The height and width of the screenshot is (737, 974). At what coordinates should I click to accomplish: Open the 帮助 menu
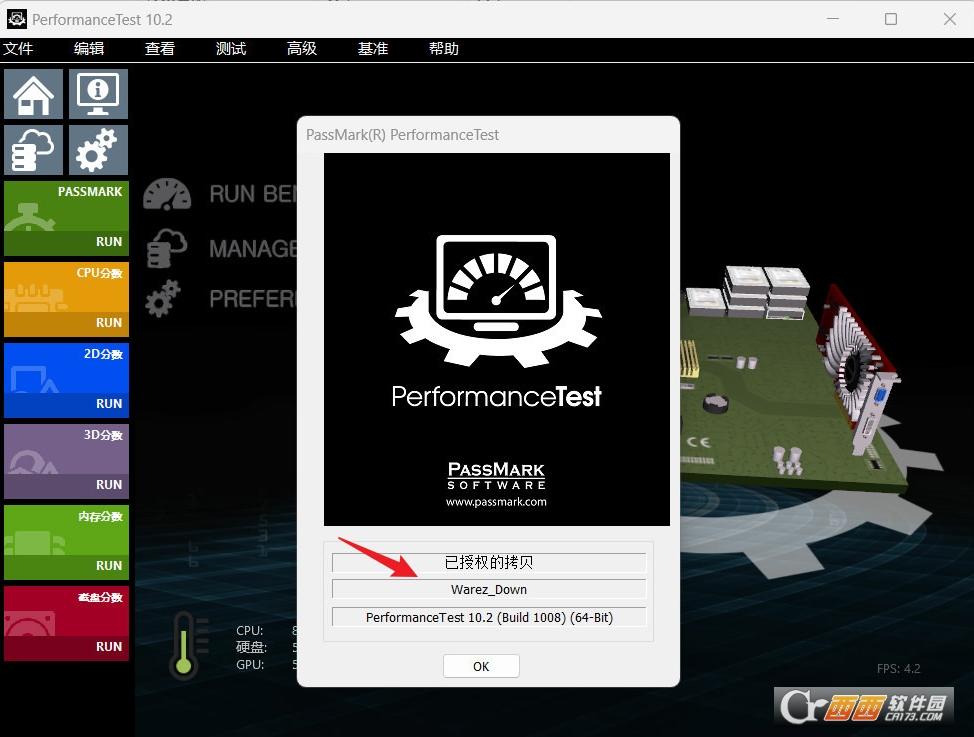pyautogui.click(x=444, y=49)
